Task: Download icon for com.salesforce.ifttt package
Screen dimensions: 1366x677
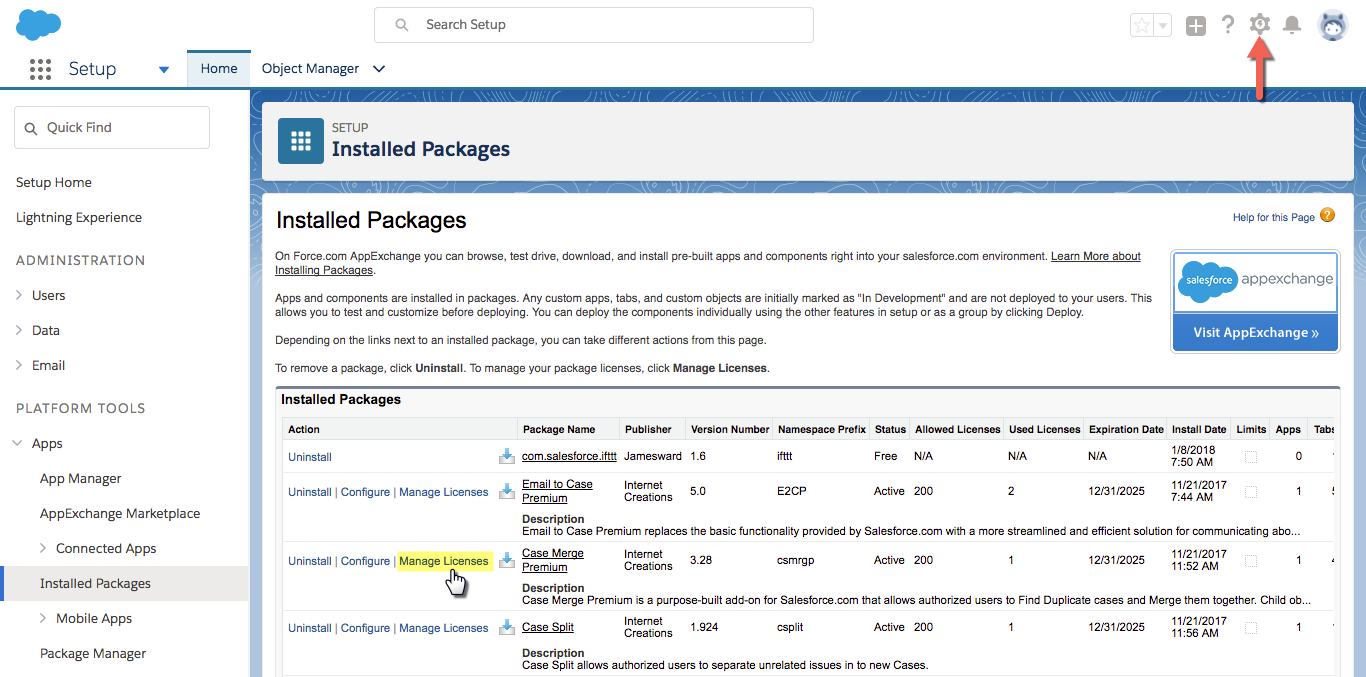Action: (x=507, y=456)
